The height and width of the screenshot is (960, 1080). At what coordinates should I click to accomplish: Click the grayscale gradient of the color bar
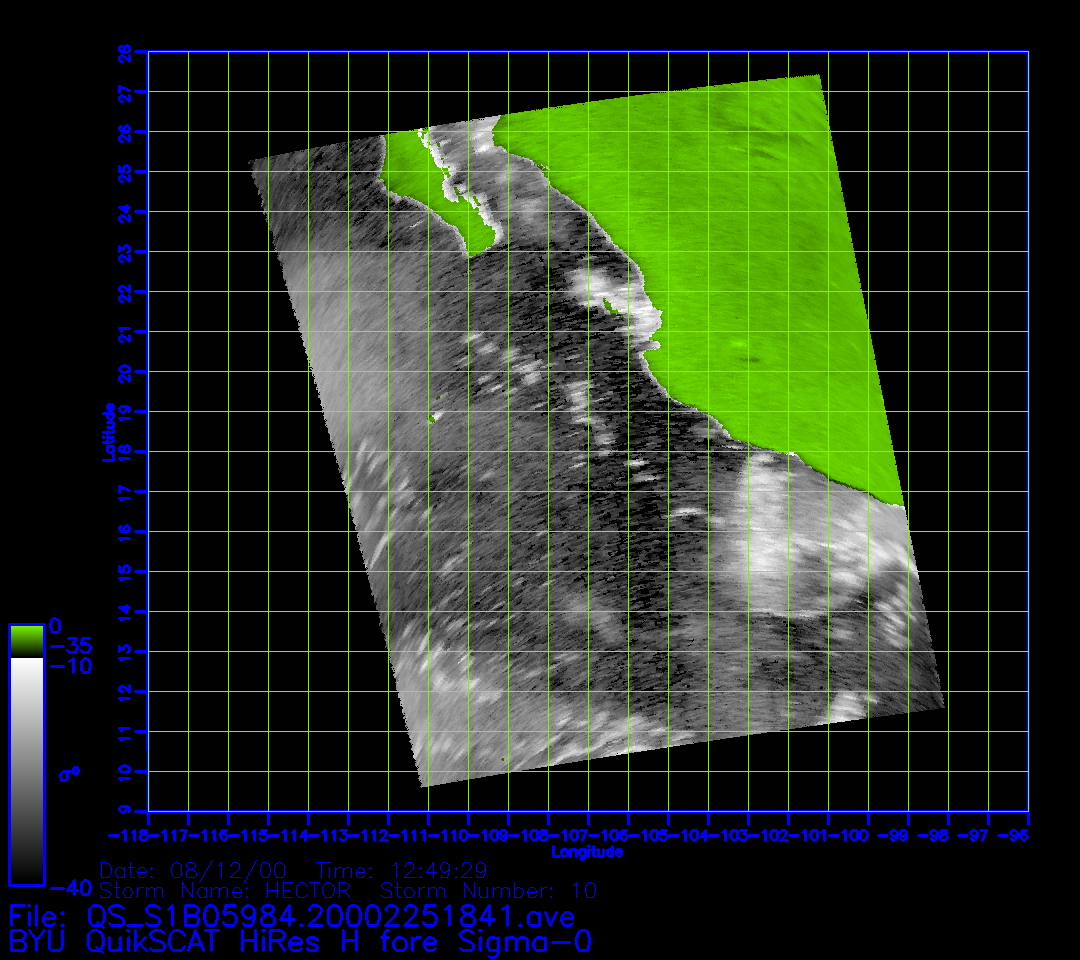tap(26, 770)
